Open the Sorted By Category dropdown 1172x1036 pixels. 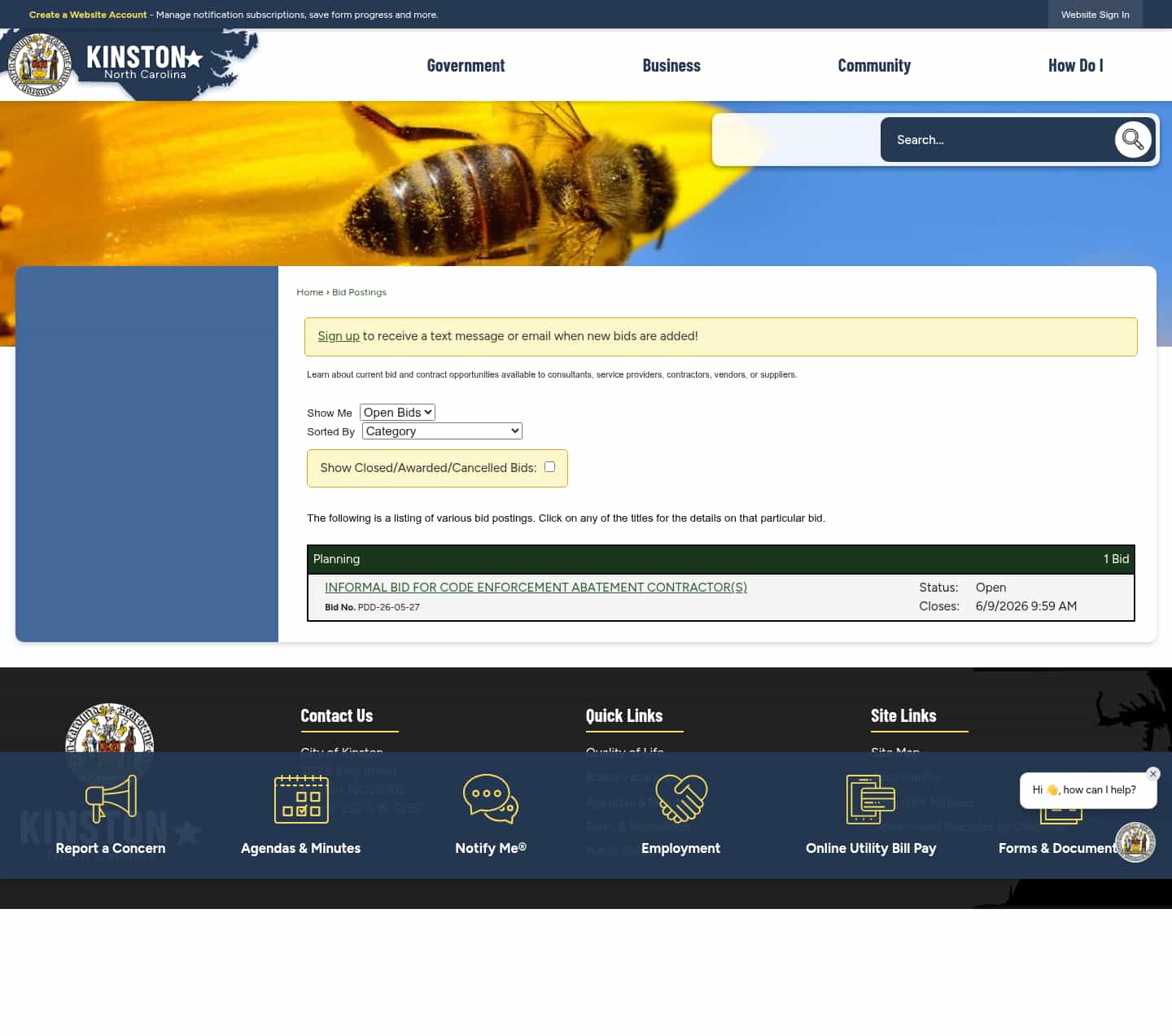442,431
